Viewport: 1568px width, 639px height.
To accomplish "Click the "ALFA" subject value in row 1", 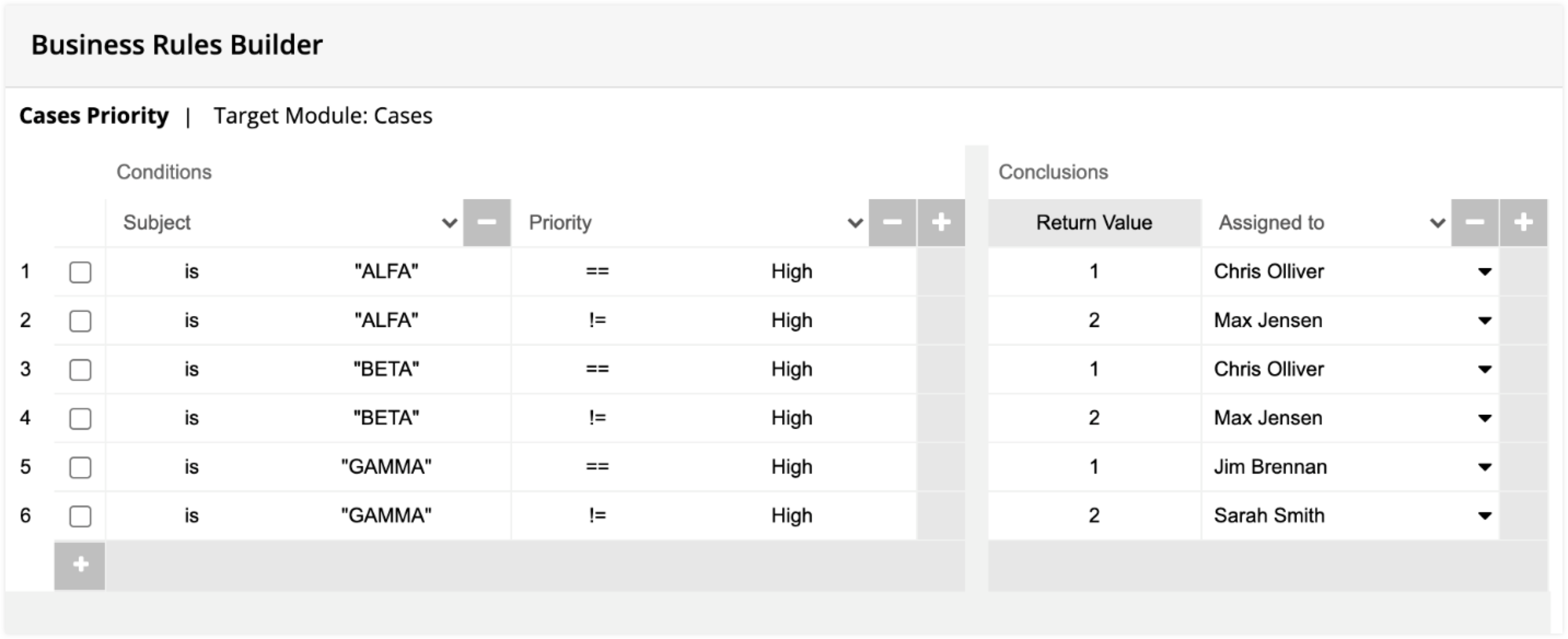I will tap(387, 271).
